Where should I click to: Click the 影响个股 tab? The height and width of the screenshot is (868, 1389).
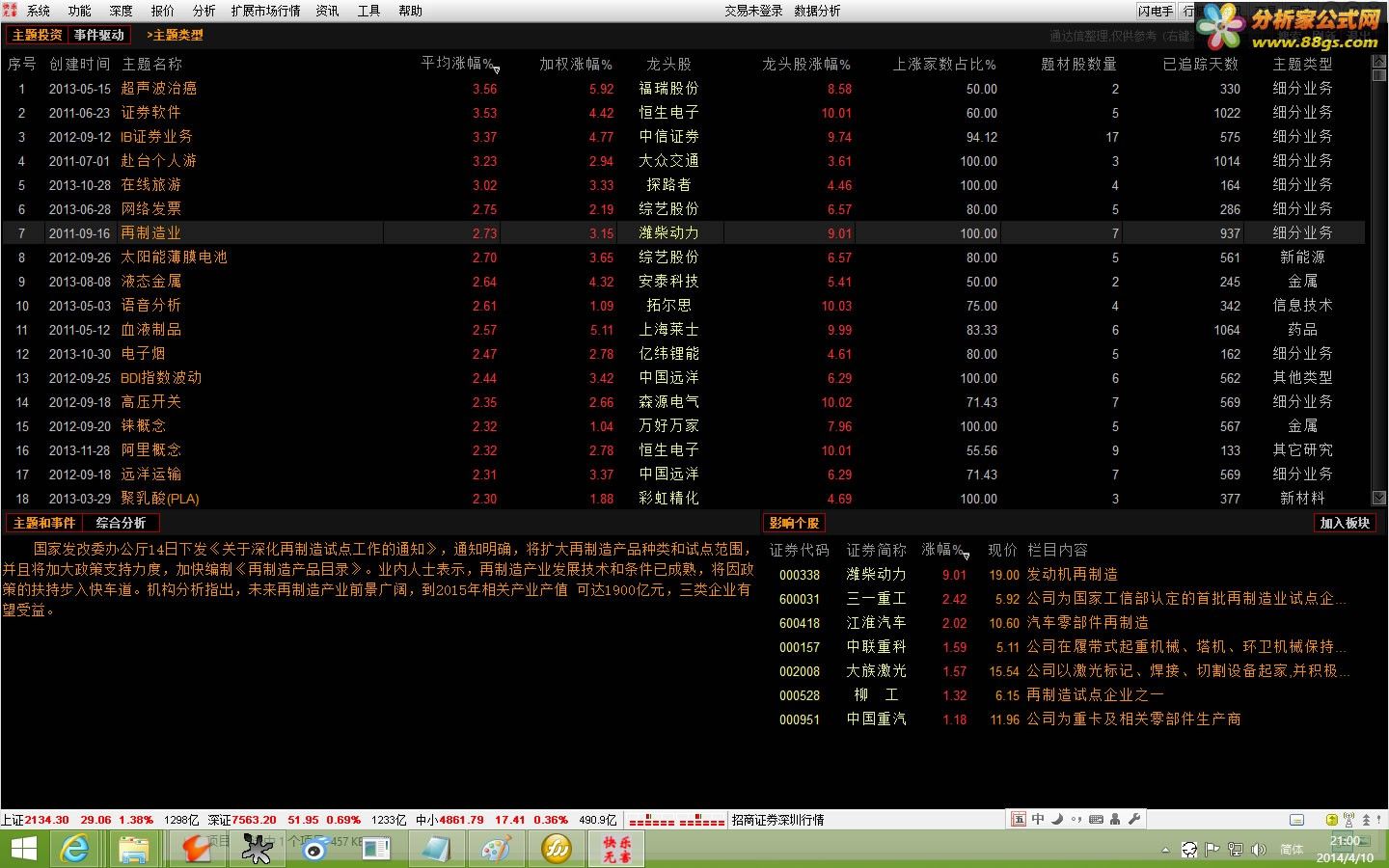click(794, 523)
